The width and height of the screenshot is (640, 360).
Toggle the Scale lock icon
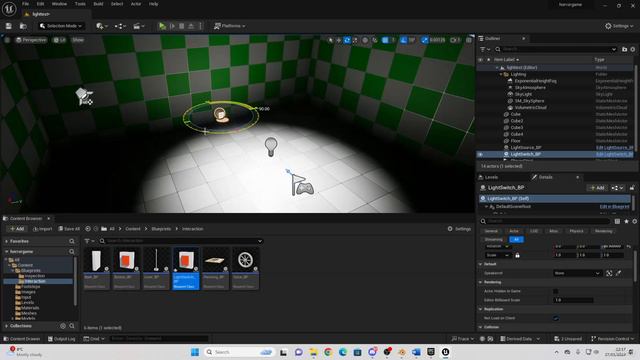(517, 255)
